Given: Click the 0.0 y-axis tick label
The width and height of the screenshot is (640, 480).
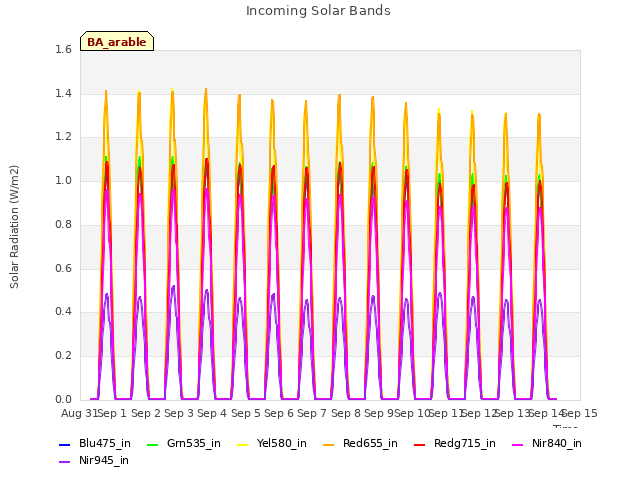Looking at the screenshot, I should [63, 399].
